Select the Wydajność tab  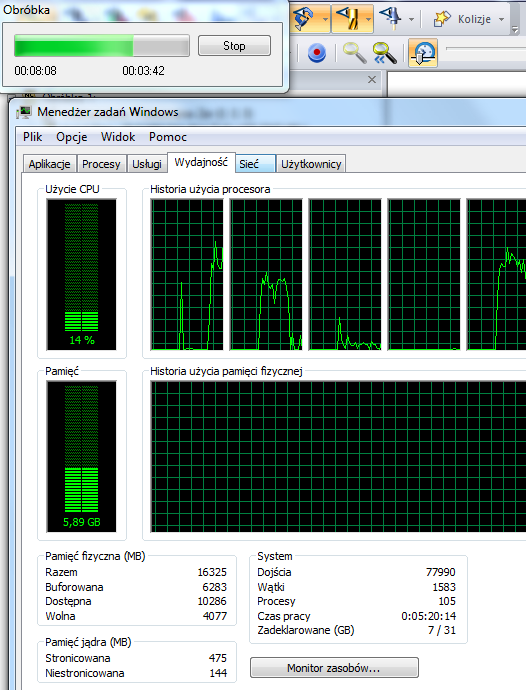click(201, 162)
